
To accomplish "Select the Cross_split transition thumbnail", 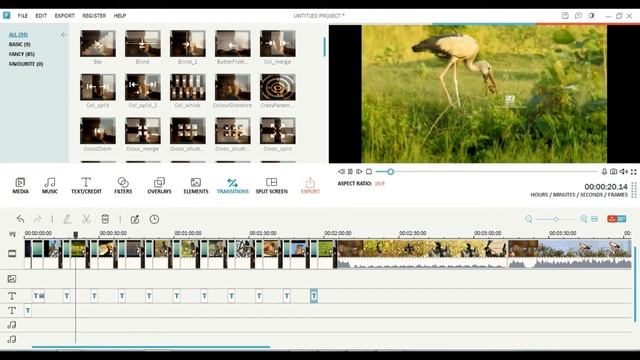I will tap(278, 131).
